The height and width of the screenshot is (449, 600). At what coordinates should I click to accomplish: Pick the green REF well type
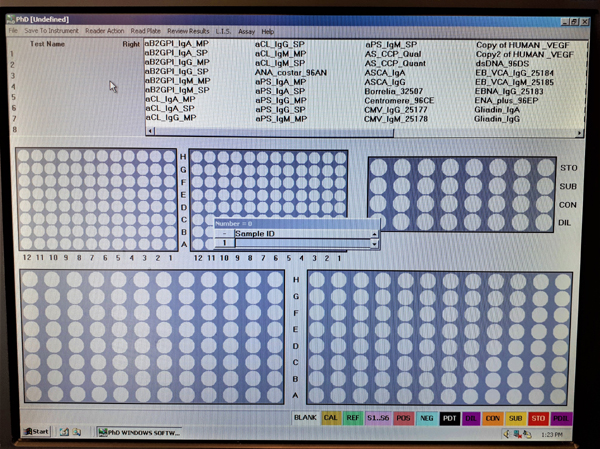[353, 417]
